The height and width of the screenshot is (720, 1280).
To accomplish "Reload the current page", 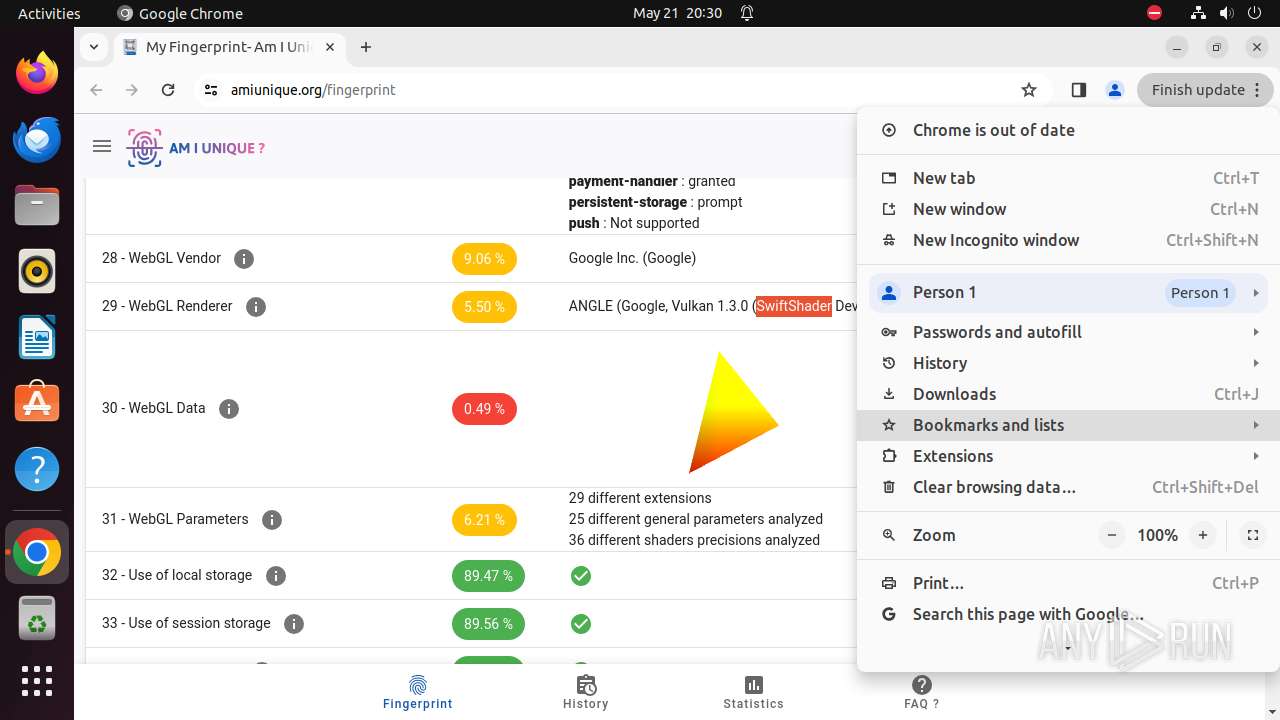I will pos(168,90).
